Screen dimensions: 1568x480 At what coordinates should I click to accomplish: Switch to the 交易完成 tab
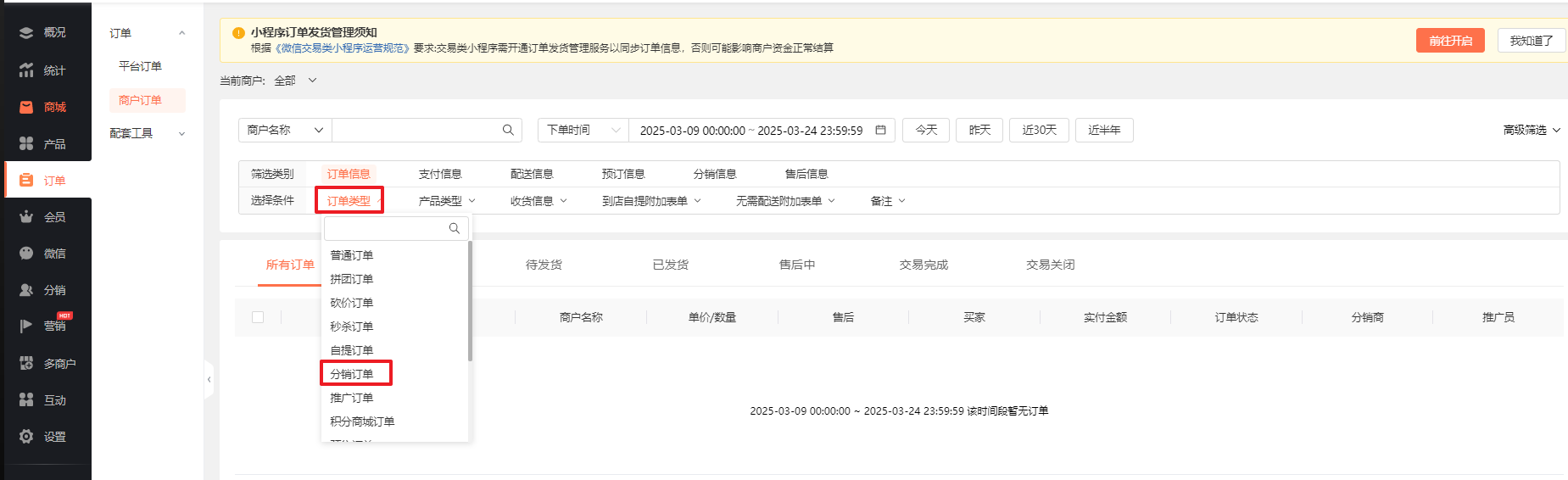(x=924, y=265)
